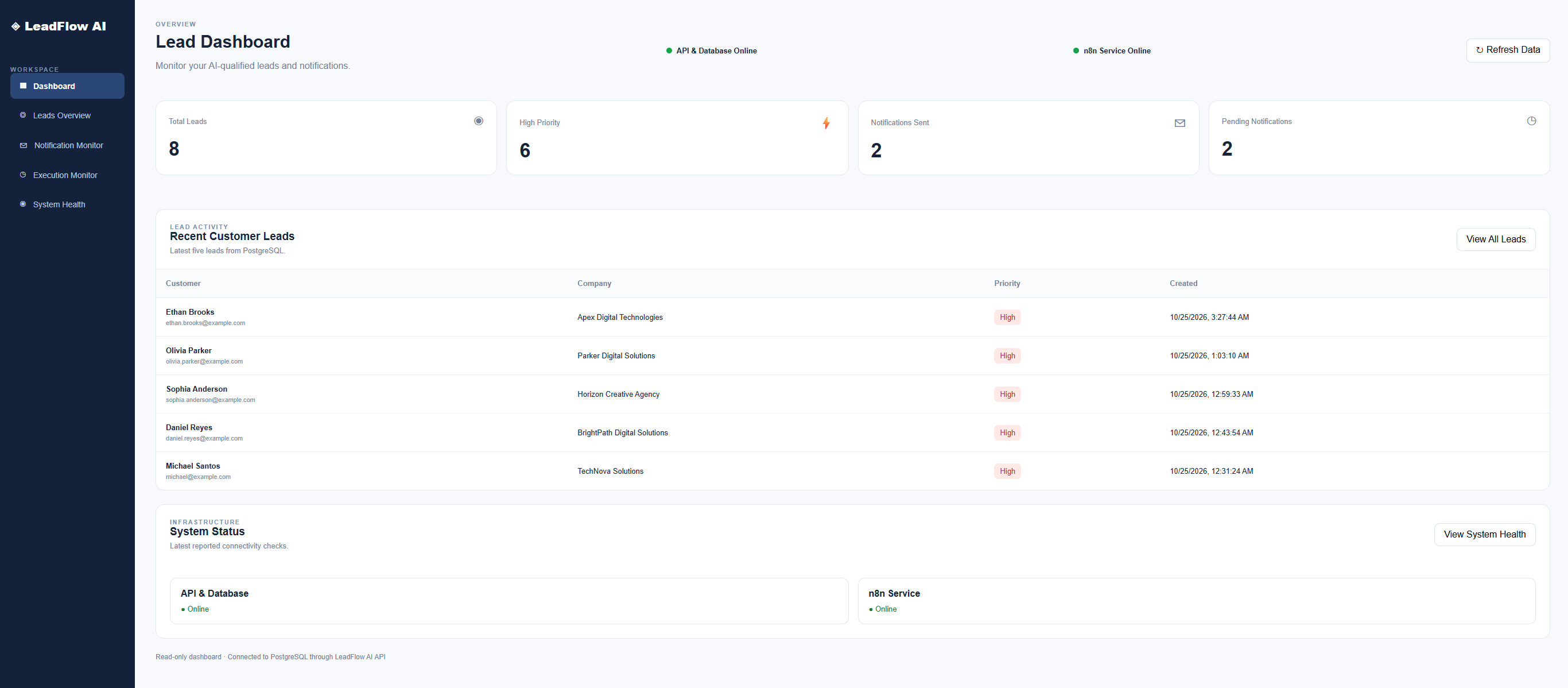The image size is (1568, 688).
Task: Click company Apex Digital Technologies
Action: (x=620, y=317)
